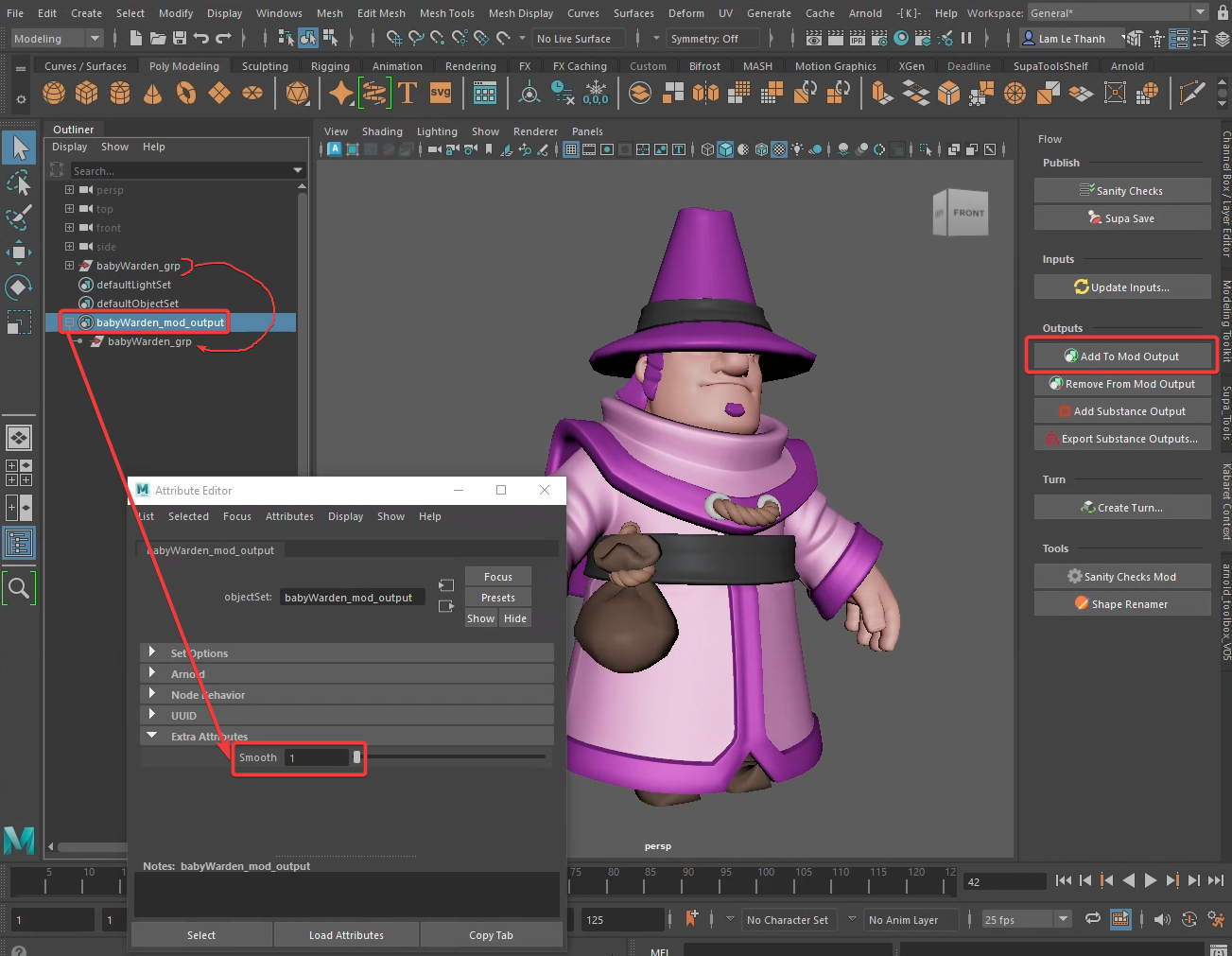
Task: Click the Platonic Solid shelf icon
Action: (298, 93)
